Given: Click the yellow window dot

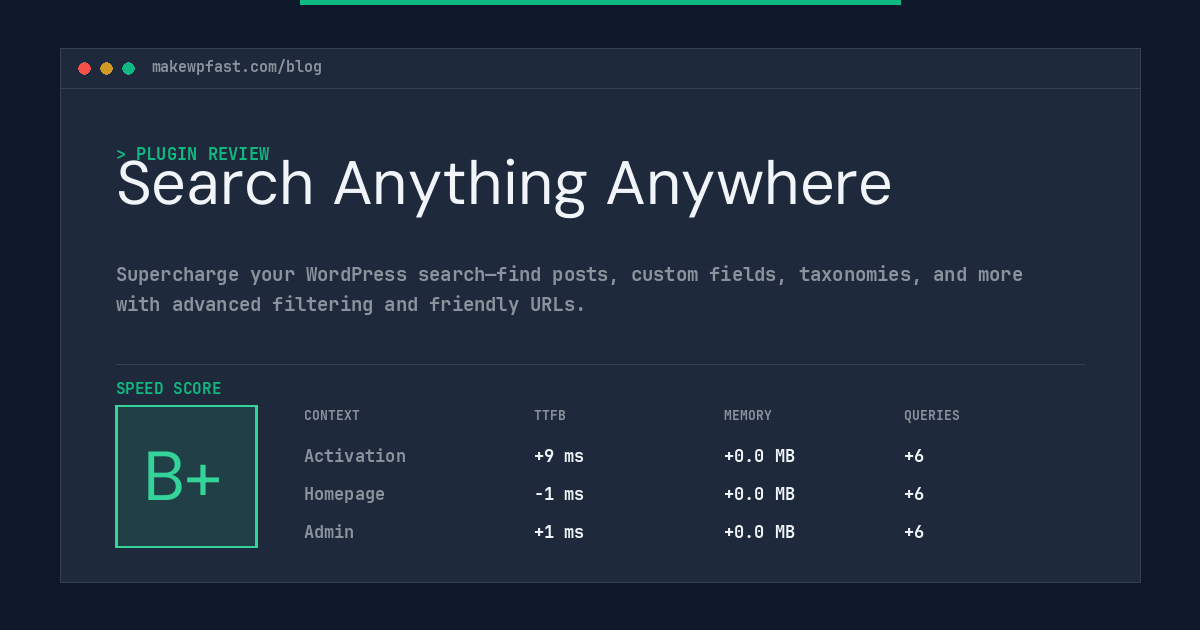Looking at the screenshot, I should point(107,68).
